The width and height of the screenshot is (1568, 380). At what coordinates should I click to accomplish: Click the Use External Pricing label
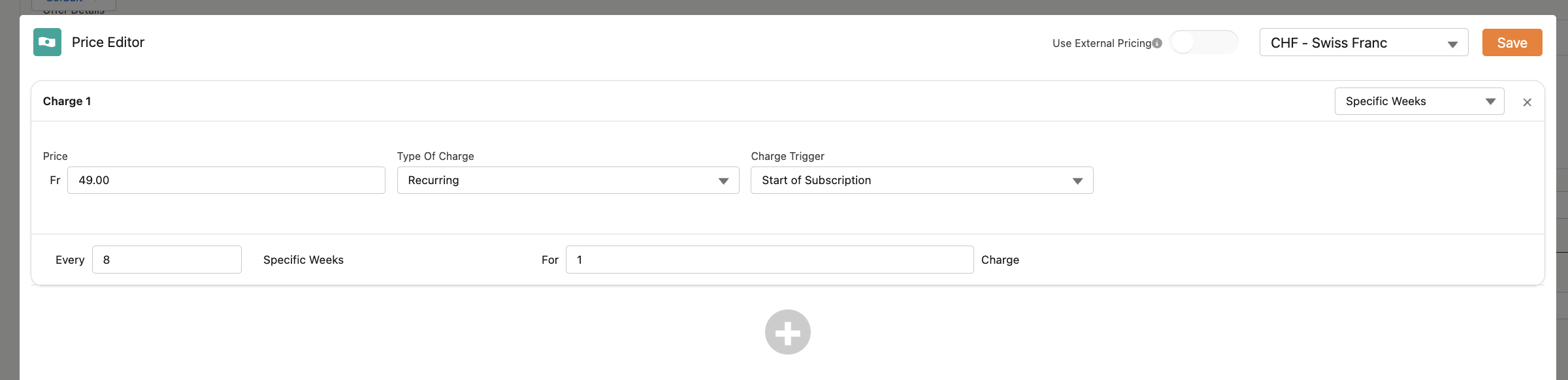pos(1102,43)
